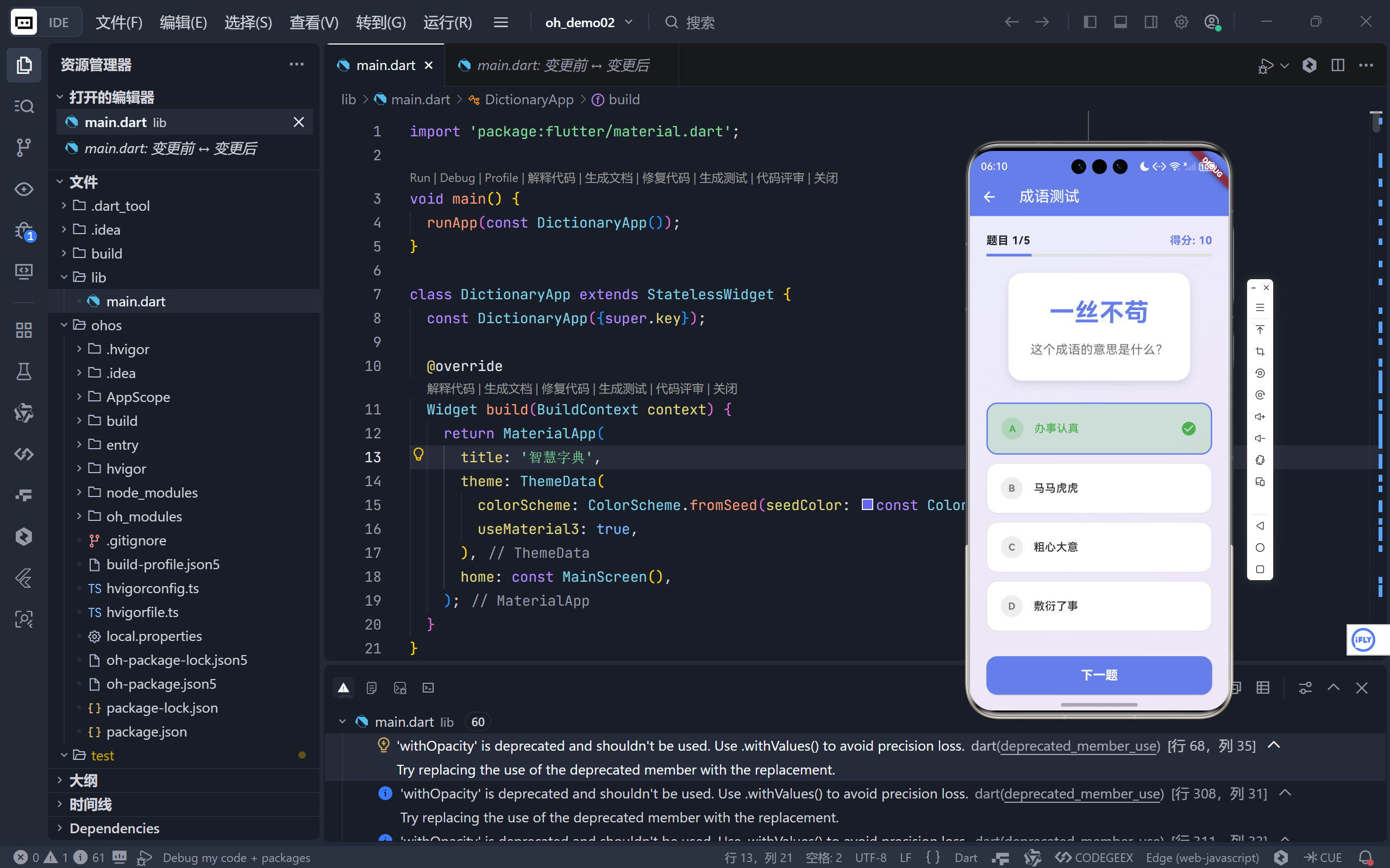The width and height of the screenshot is (1390, 868).
Task: Show the problems warning tab icon
Action: click(343, 688)
